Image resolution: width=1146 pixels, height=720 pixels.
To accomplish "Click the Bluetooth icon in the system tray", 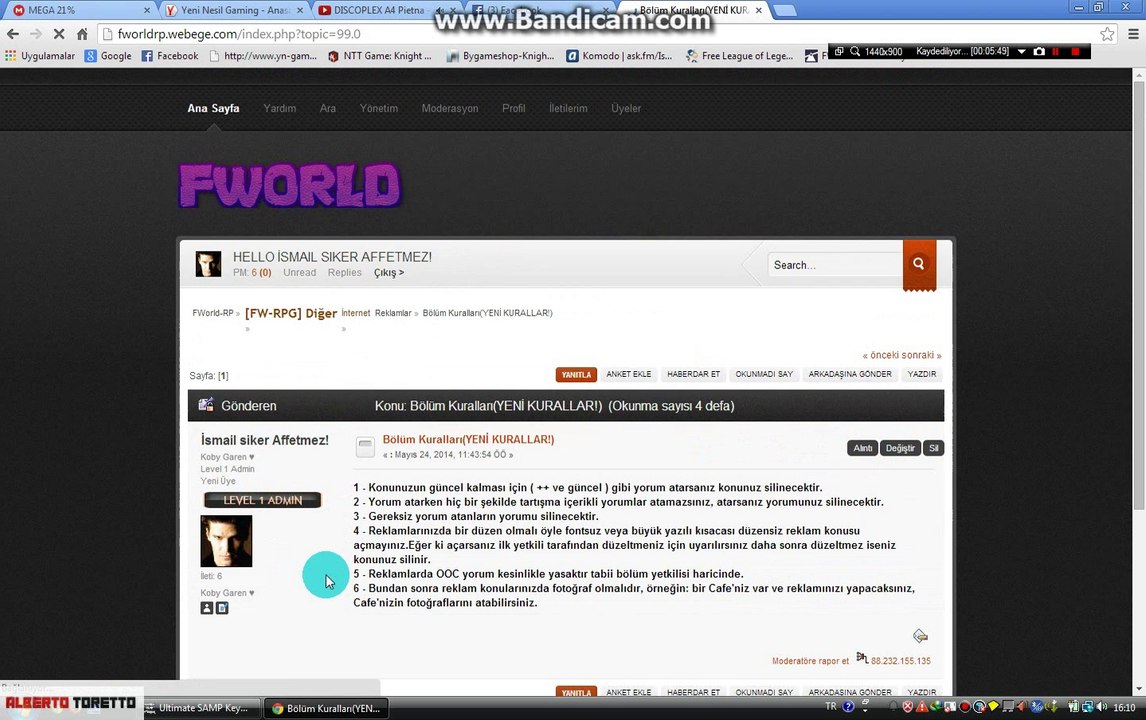I will pyautogui.click(x=1037, y=707).
